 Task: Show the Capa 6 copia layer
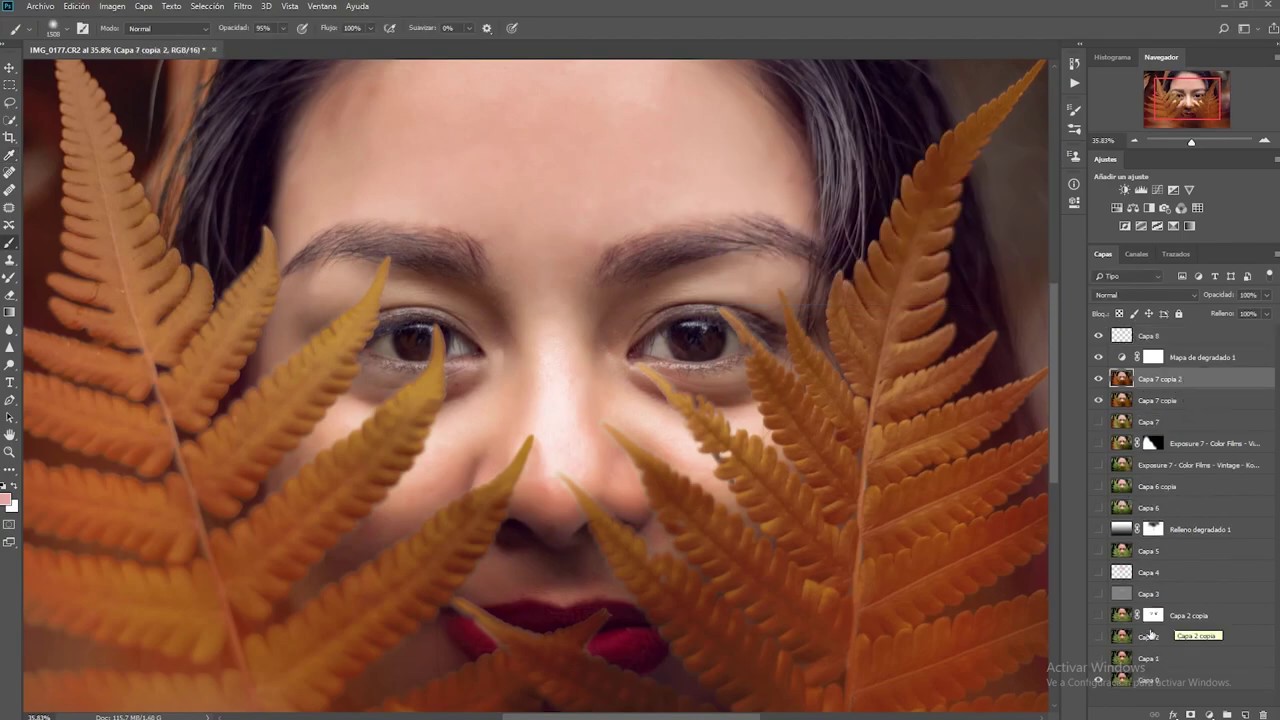[x=1098, y=486]
